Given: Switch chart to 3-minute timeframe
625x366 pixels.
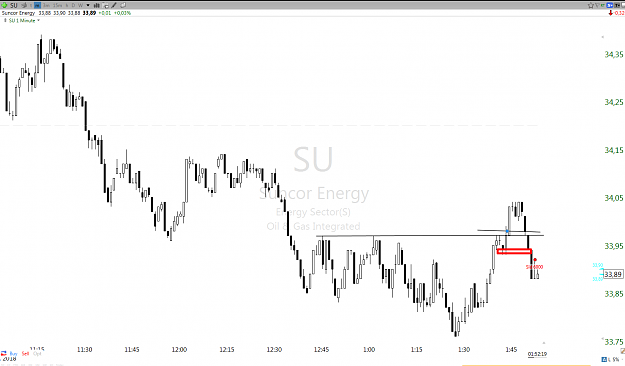Looking at the screenshot, I should tap(46, 5).
